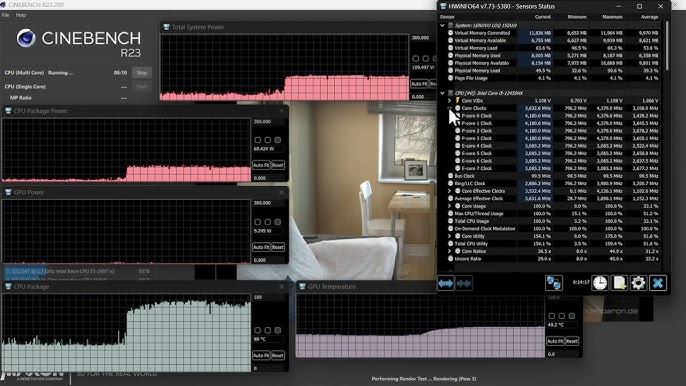Click Reset in CPU Package Power graph
Screen dimensions: 686x386
coord(278,165)
